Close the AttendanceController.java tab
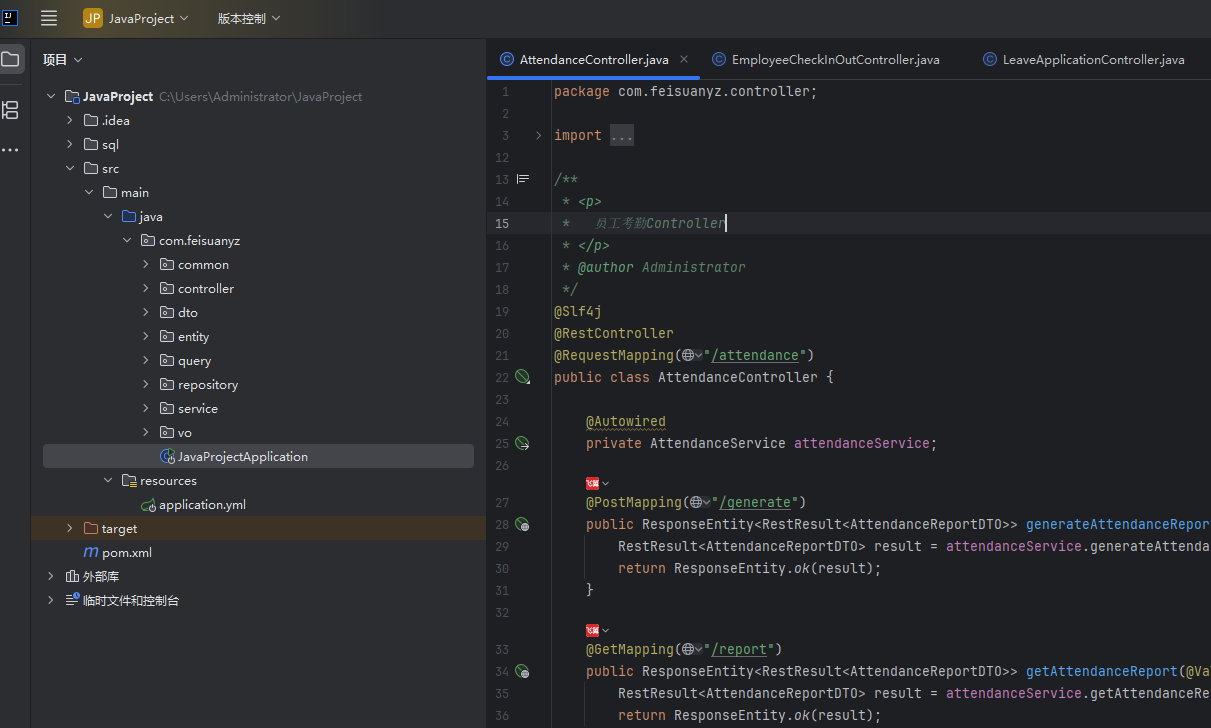 tap(684, 60)
